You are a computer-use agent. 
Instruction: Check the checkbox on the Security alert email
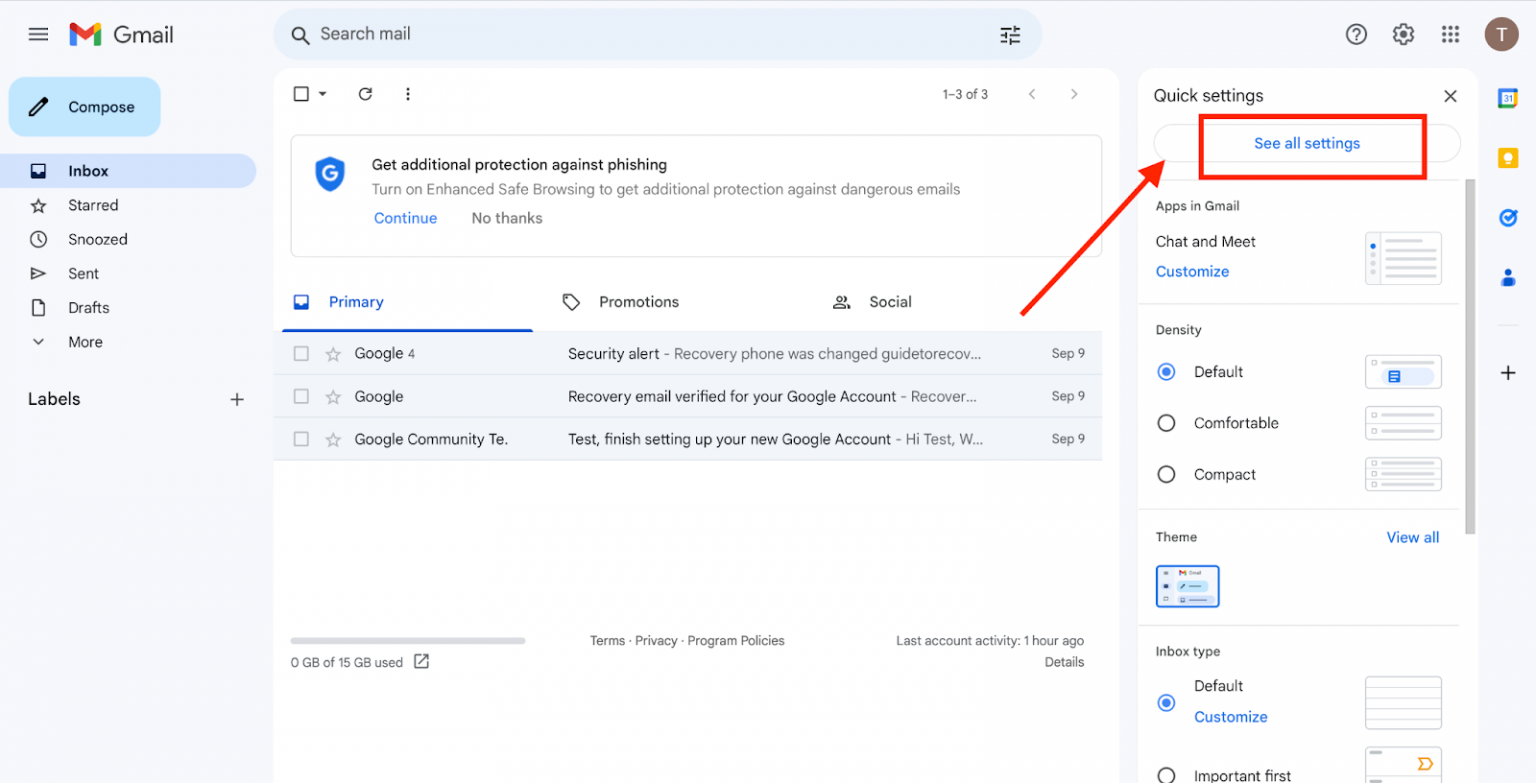pyautogui.click(x=301, y=353)
